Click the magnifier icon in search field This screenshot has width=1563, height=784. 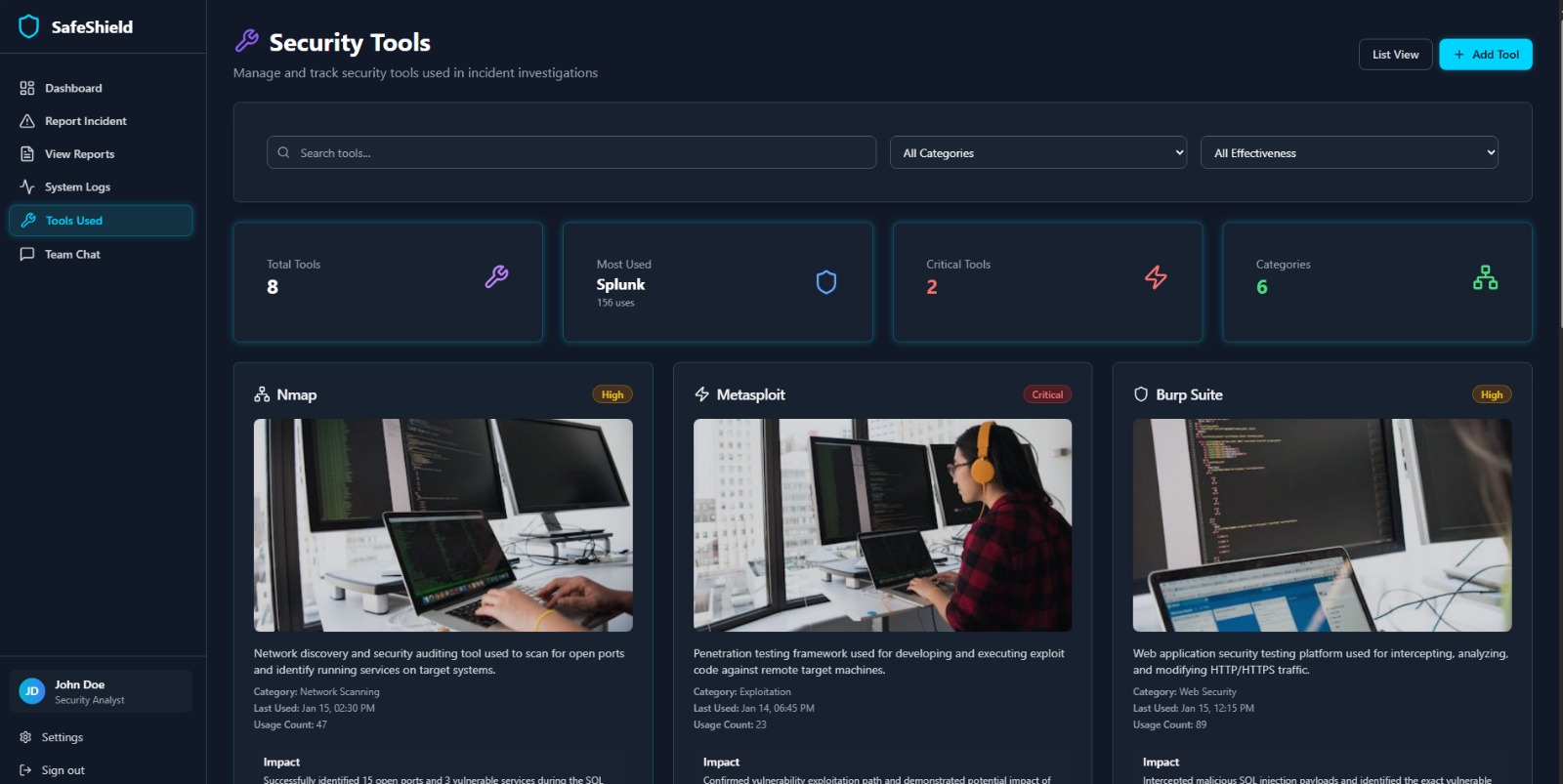click(283, 152)
